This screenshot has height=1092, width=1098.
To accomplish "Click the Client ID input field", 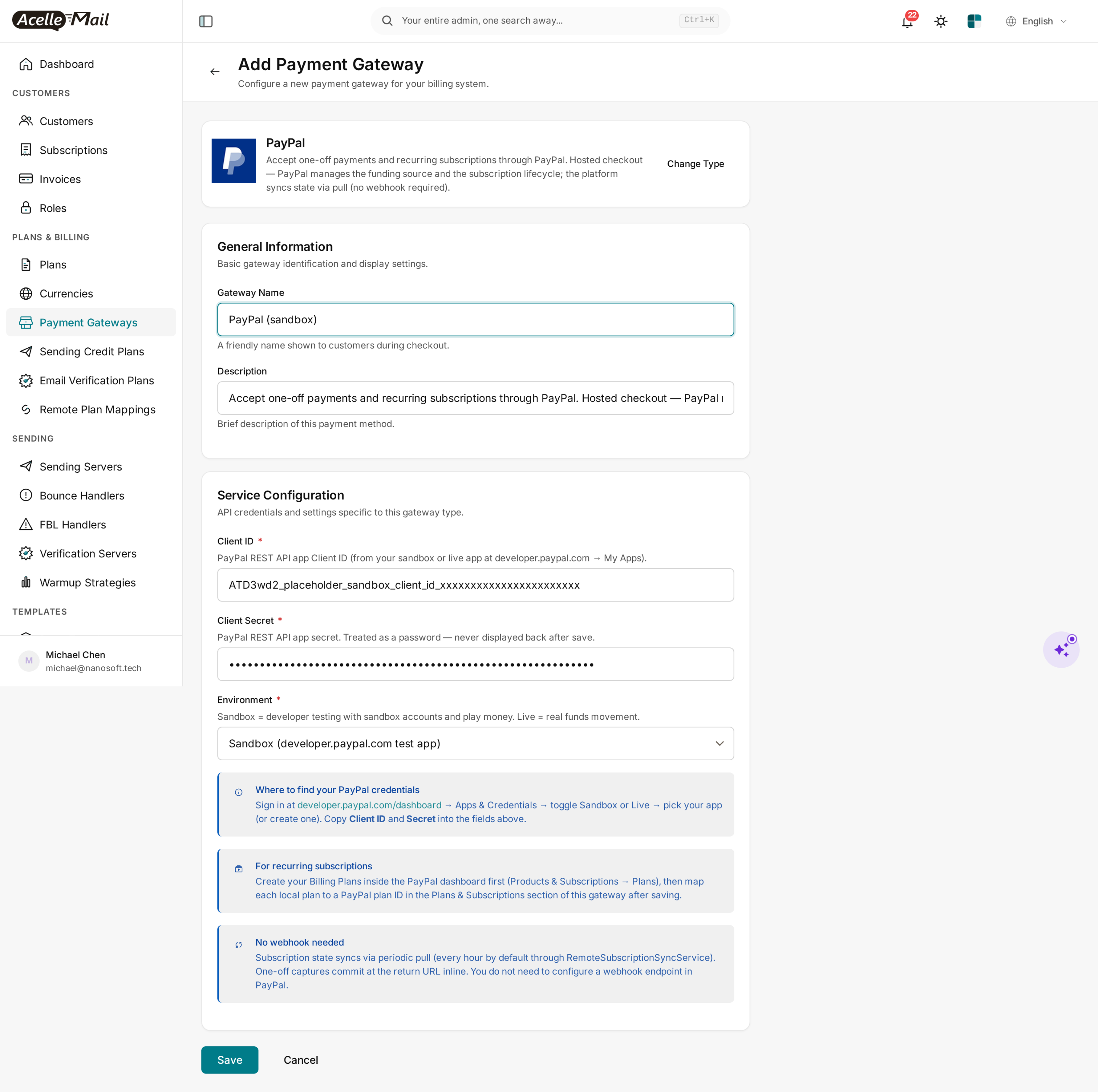I will pyautogui.click(x=475, y=584).
